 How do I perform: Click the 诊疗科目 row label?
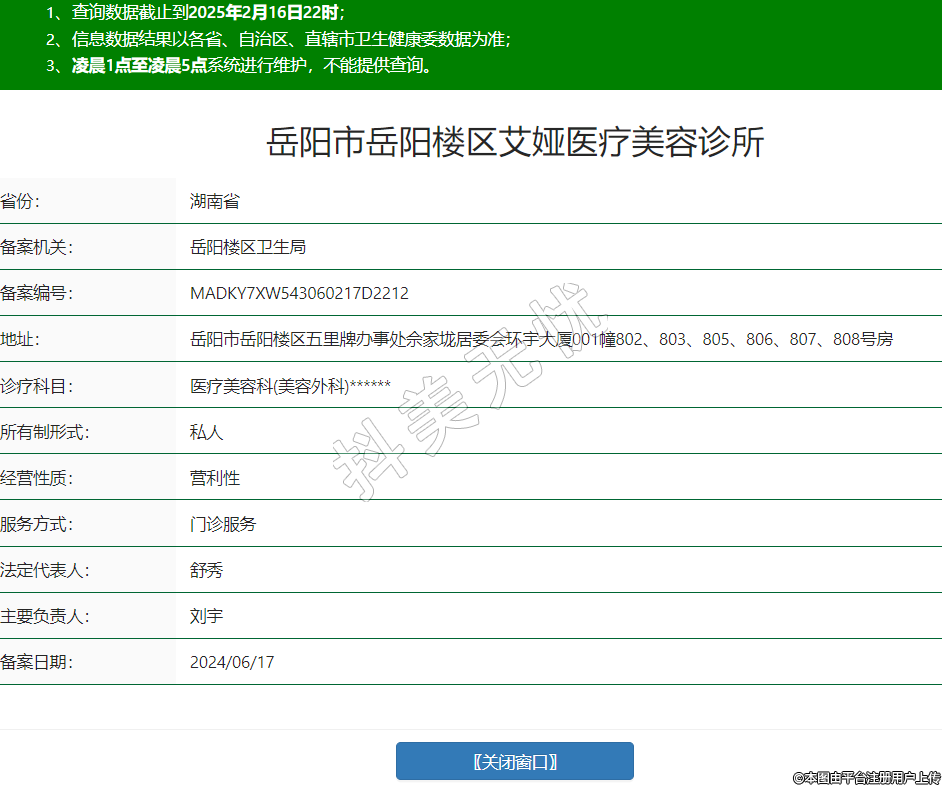pyautogui.click(x=36, y=386)
